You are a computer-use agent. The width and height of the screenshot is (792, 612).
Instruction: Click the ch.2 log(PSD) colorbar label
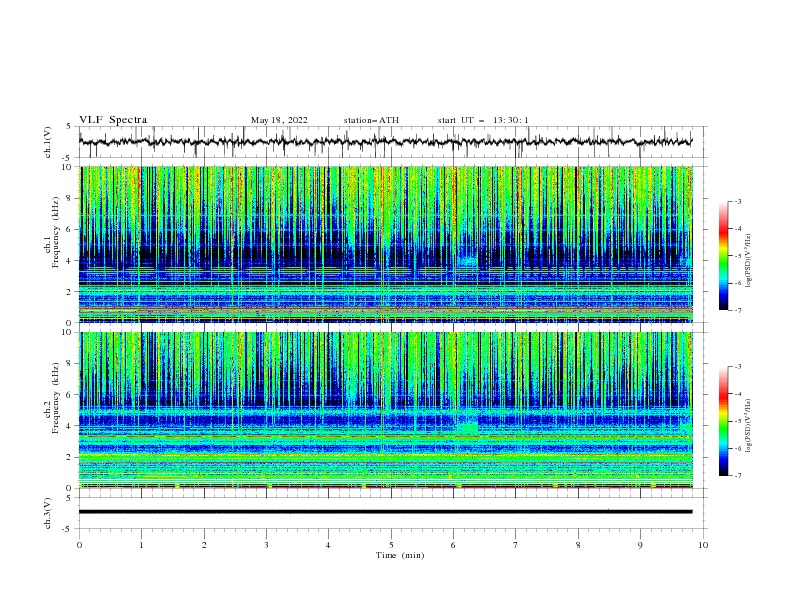point(748,425)
